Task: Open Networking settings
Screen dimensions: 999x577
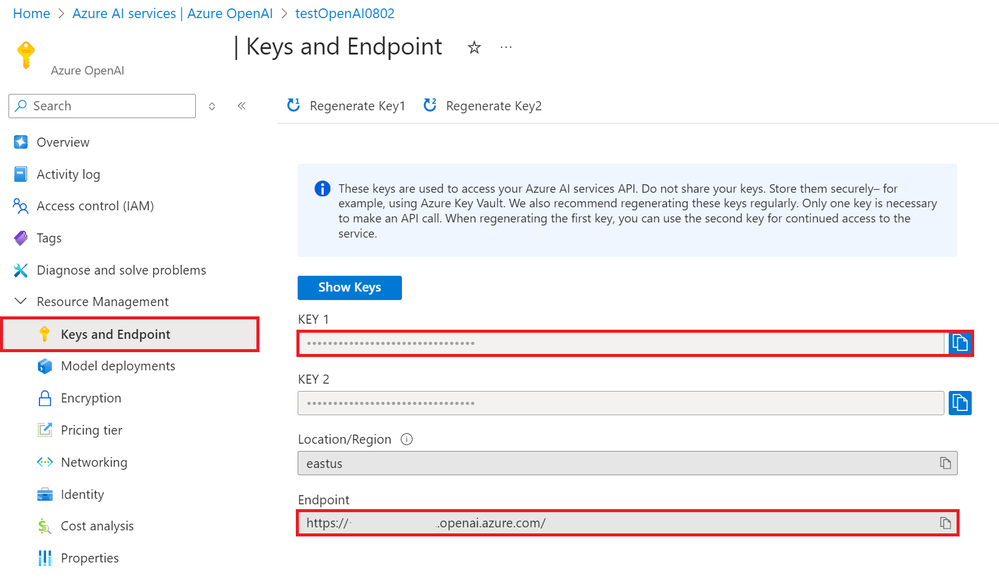Action: pyautogui.click(x=94, y=462)
